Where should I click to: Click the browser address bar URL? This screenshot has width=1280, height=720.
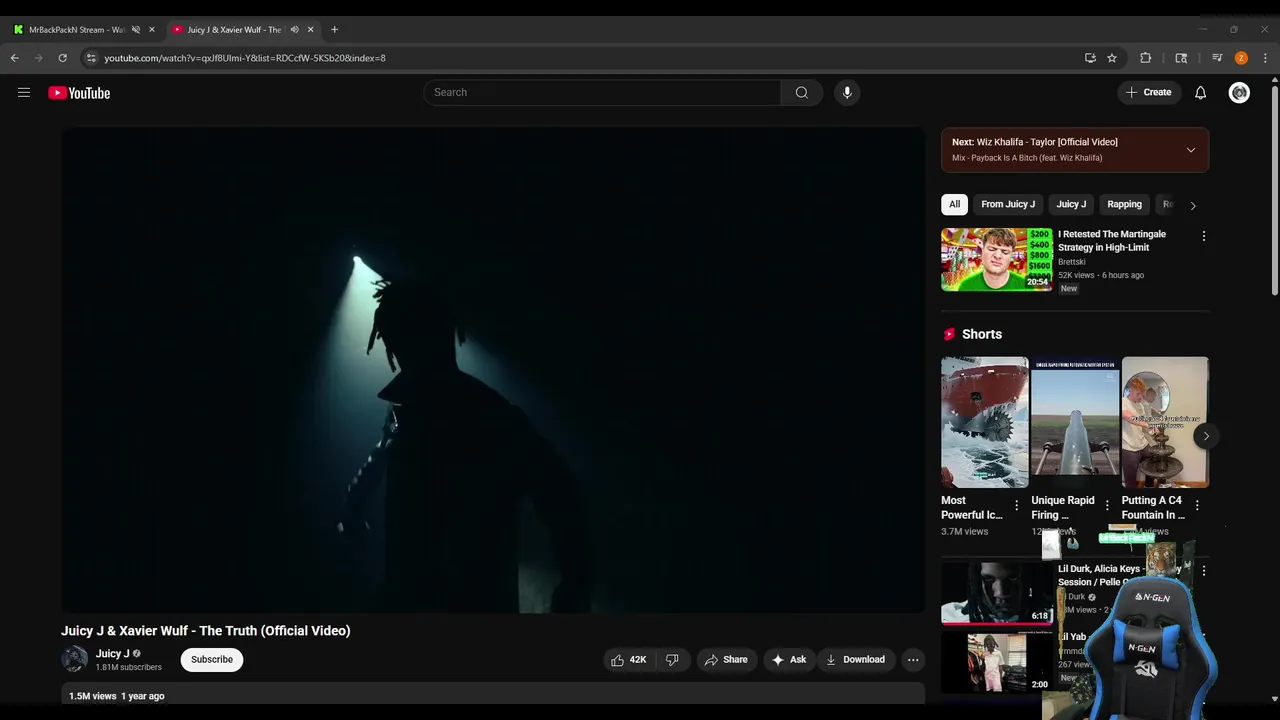[x=245, y=58]
